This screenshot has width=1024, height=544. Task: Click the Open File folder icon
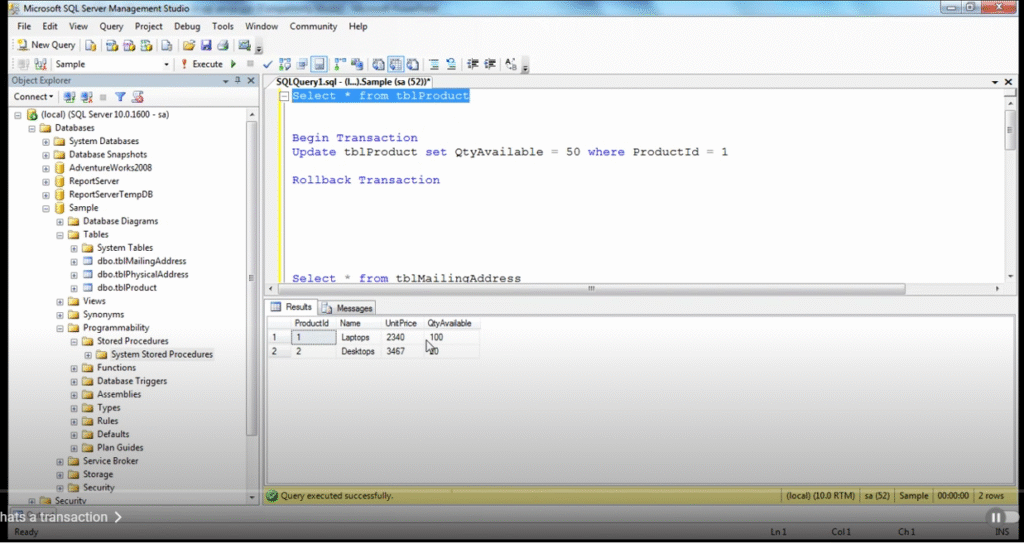[189, 45]
